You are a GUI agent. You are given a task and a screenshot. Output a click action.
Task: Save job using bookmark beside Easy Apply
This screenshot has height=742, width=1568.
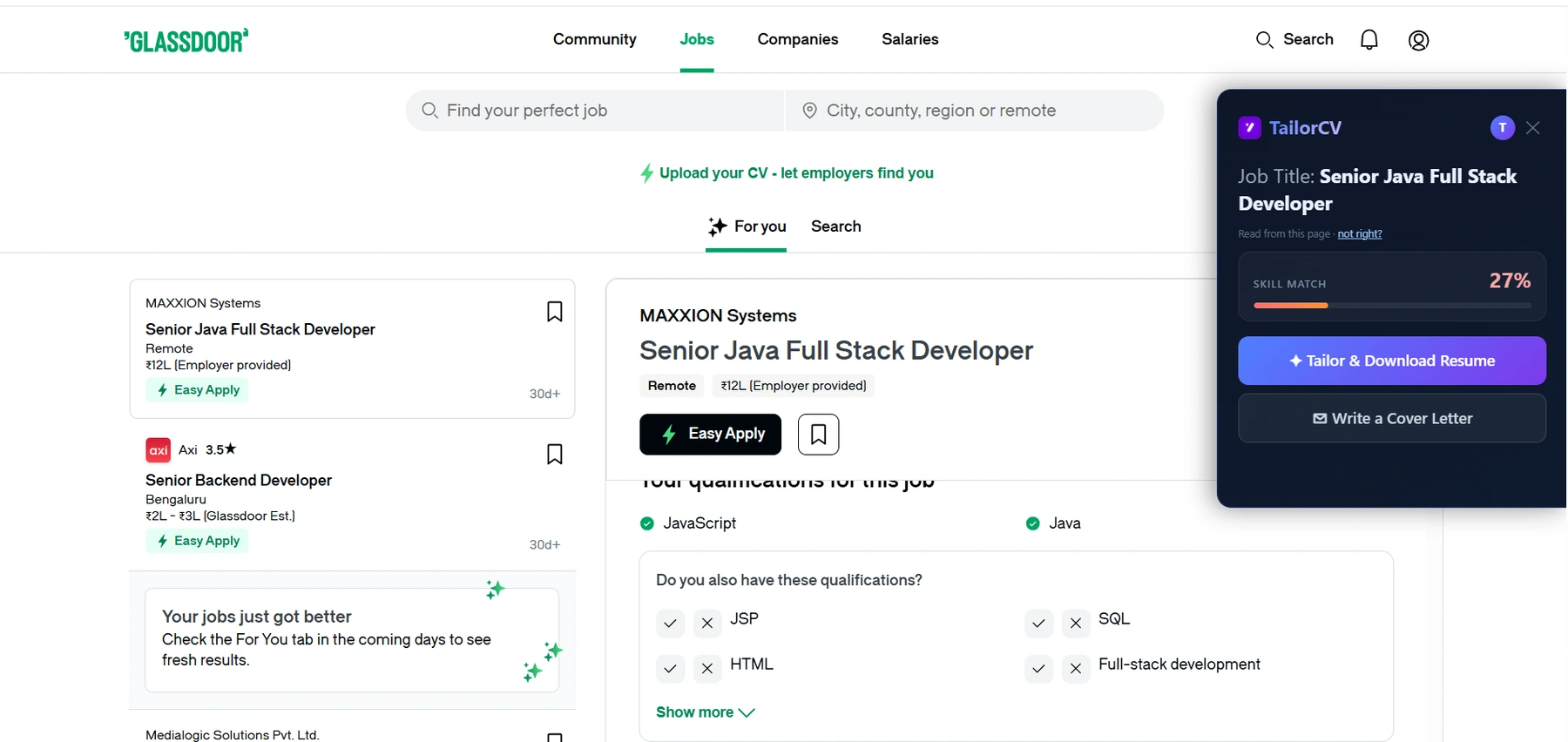[x=819, y=434]
